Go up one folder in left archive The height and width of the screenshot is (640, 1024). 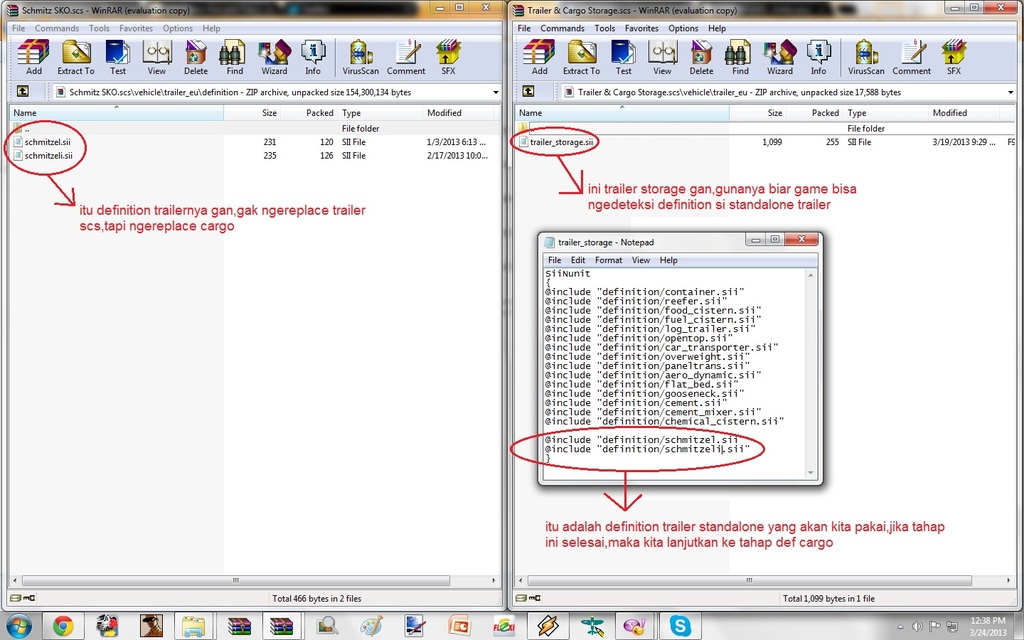tap(21, 92)
